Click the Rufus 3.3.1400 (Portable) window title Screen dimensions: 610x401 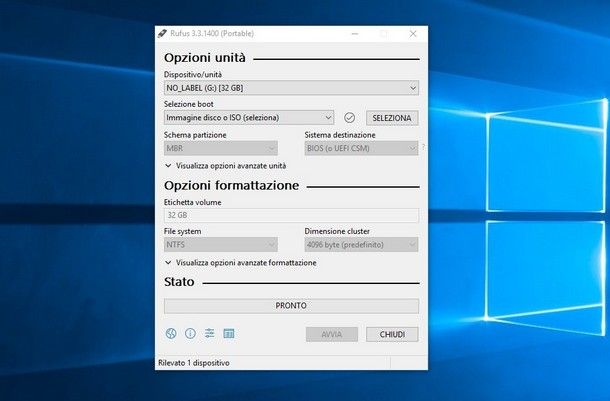212,33
